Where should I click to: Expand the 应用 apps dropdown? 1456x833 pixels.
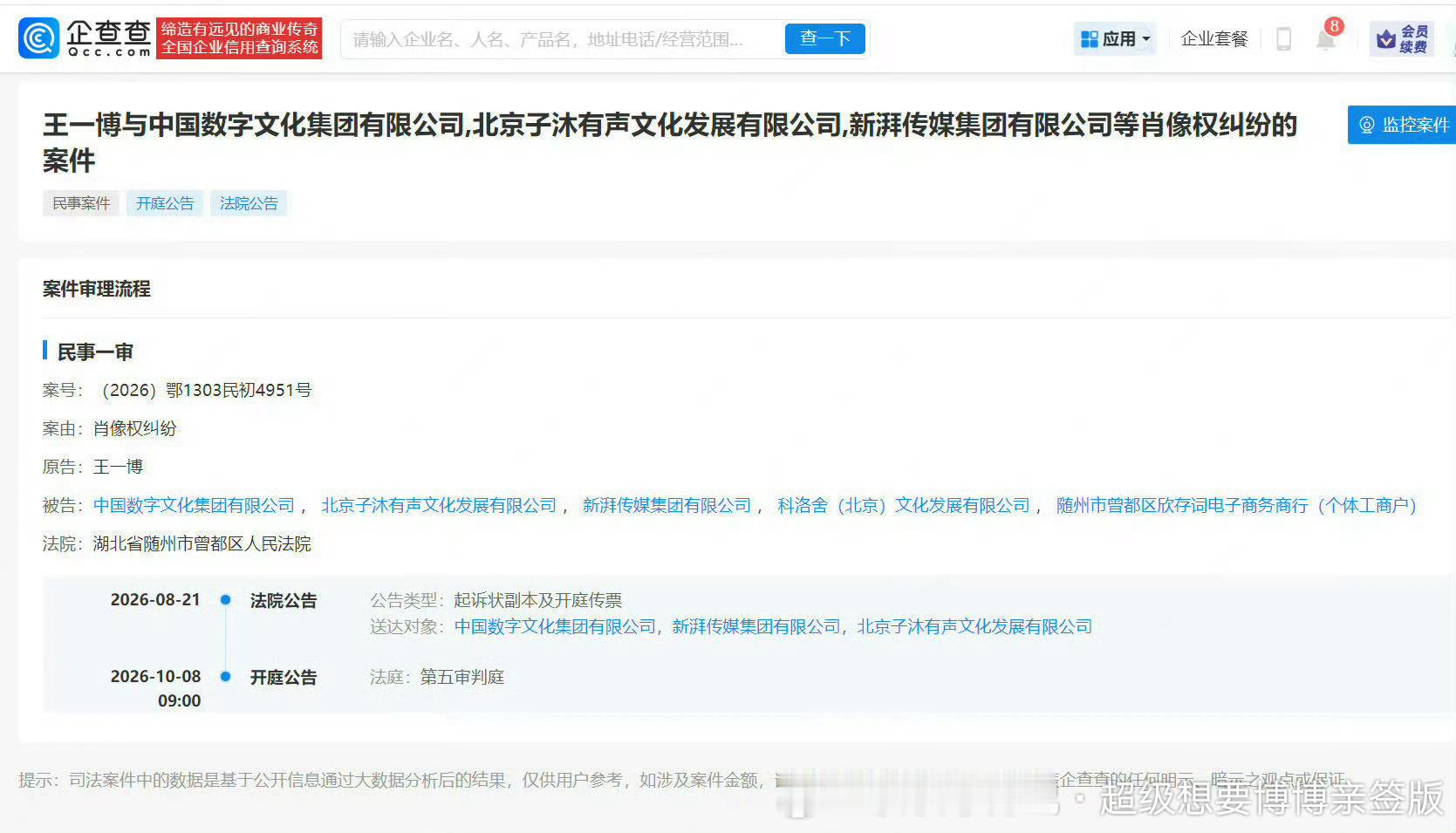(x=1115, y=39)
